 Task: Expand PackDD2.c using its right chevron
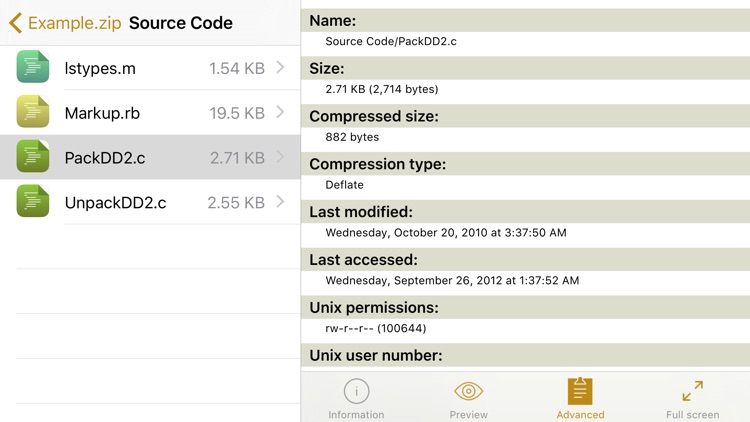(281, 157)
